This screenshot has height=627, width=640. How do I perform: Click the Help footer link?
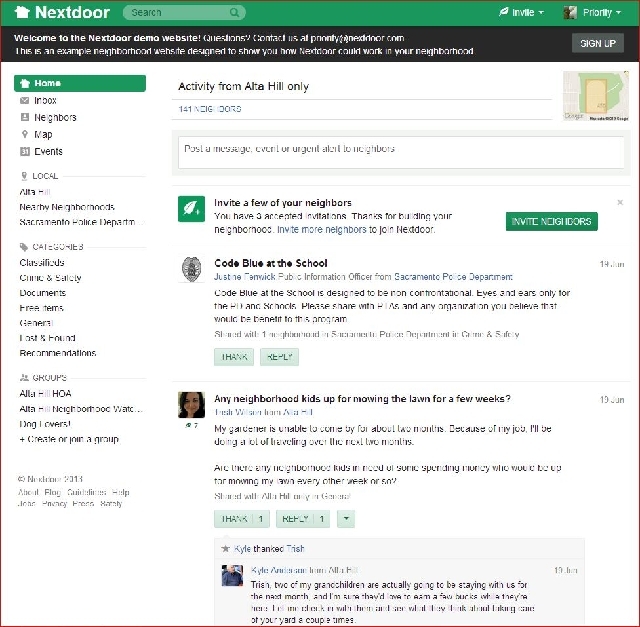pyautogui.click(x=120, y=492)
